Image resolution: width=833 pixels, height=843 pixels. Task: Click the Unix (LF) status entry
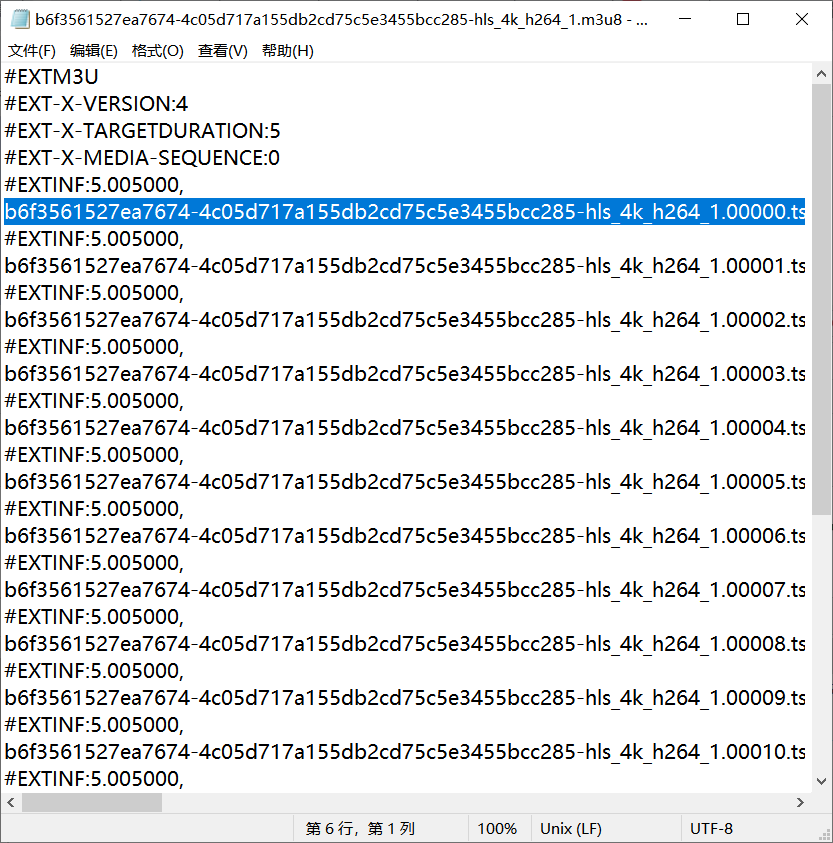571,828
